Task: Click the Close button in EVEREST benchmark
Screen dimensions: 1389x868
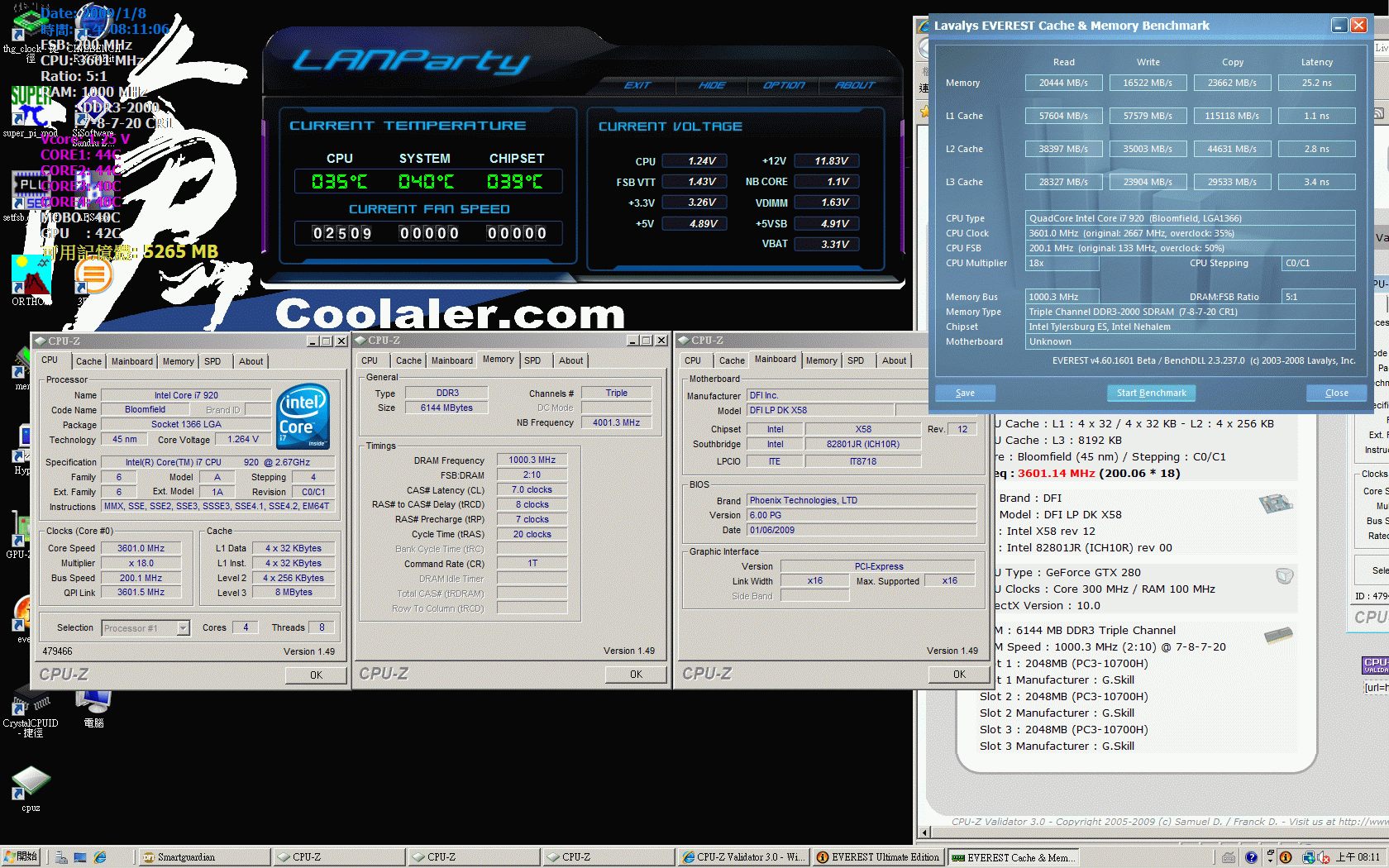Action: coord(1336,393)
